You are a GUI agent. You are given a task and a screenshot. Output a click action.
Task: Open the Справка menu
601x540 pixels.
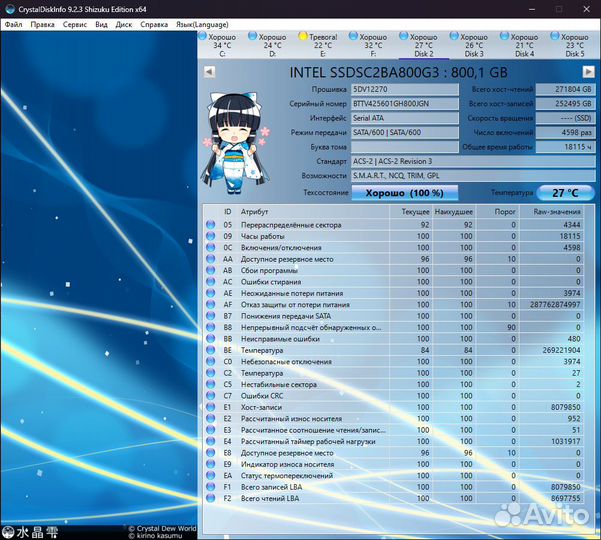[x=154, y=23]
